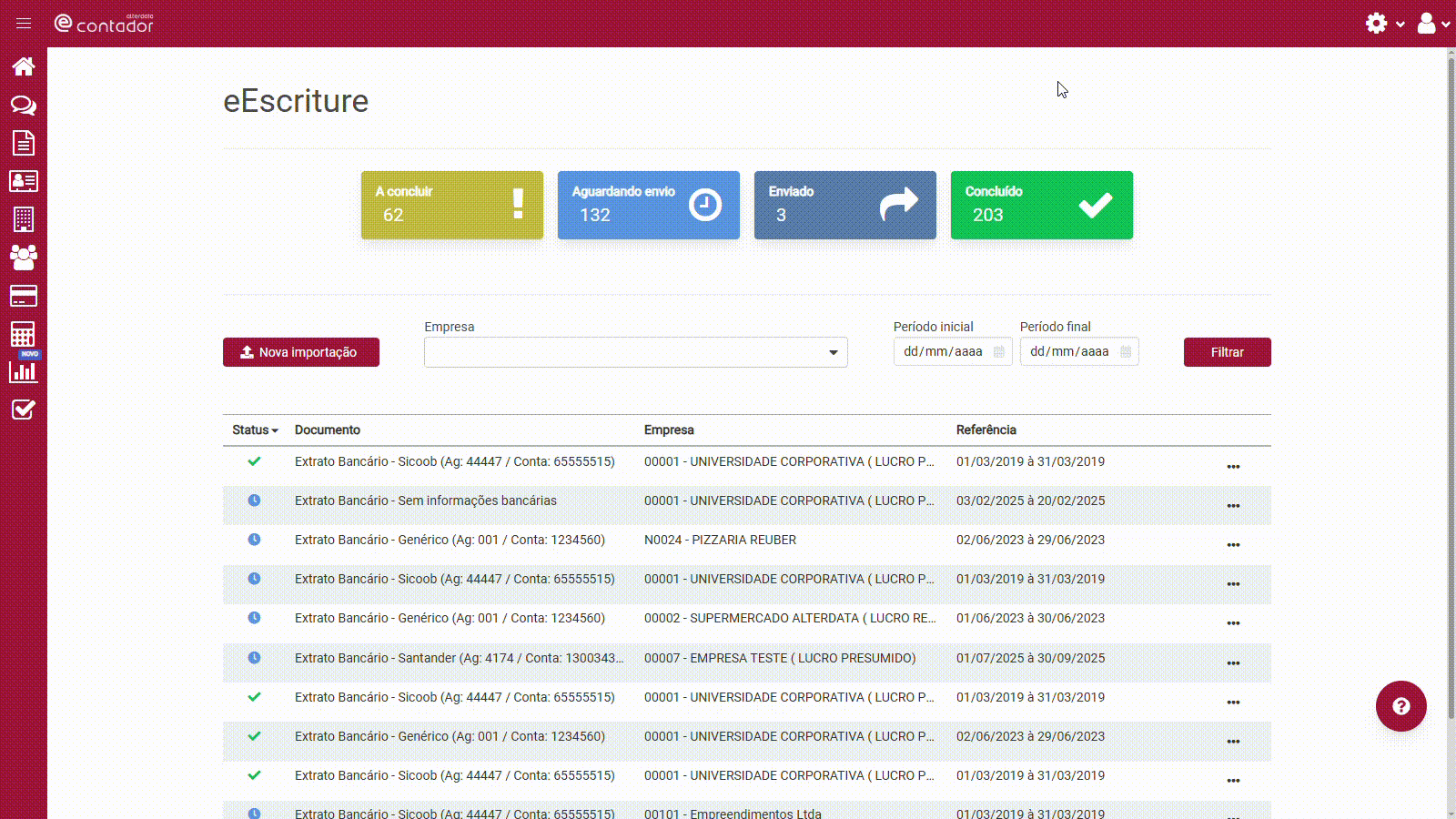Click the Filtrar button

(x=1227, y=352)
